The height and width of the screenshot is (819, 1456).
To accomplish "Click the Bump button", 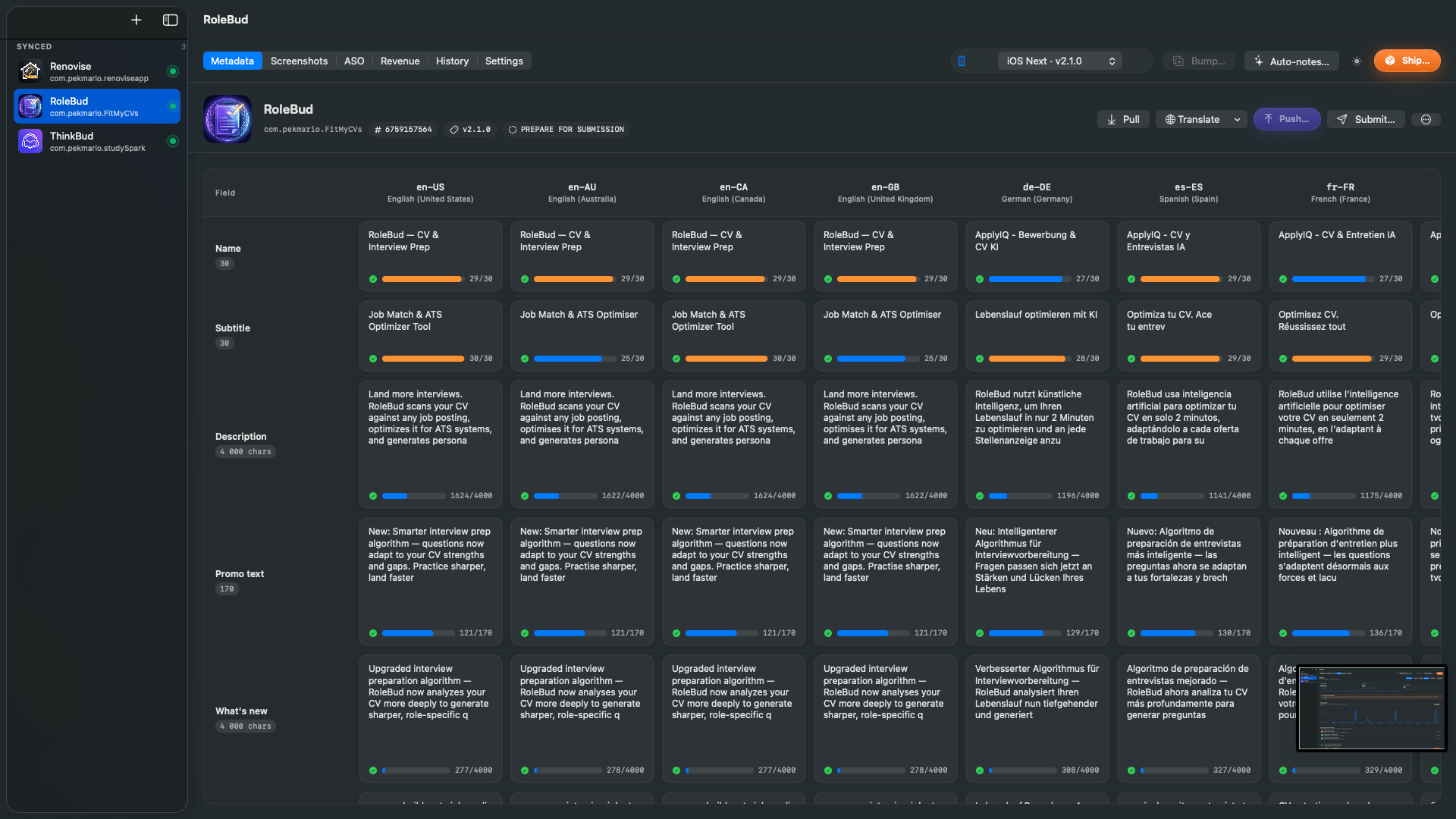I will 1199,61.
